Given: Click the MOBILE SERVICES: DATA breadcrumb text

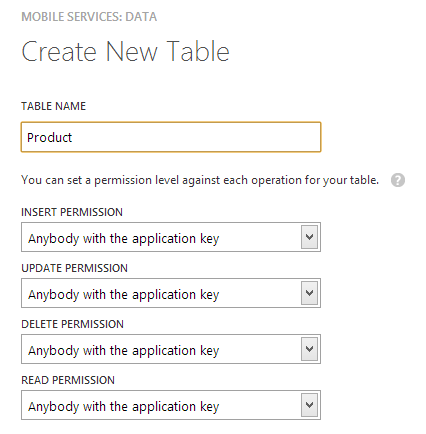Looking at the screenshot, I should pyautogui.click(x=89, y=17).
